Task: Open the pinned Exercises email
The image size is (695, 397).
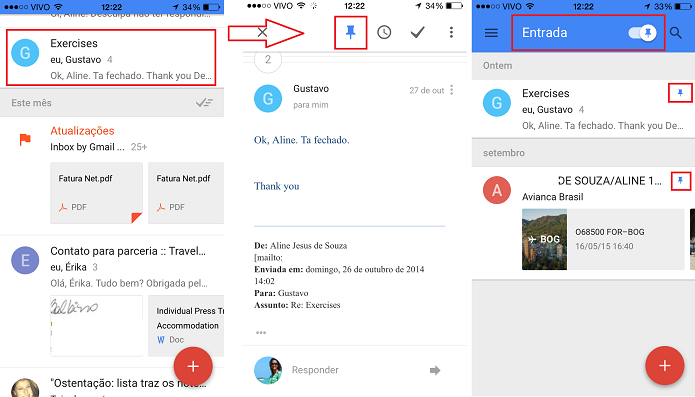Action: tap(583, 109)
